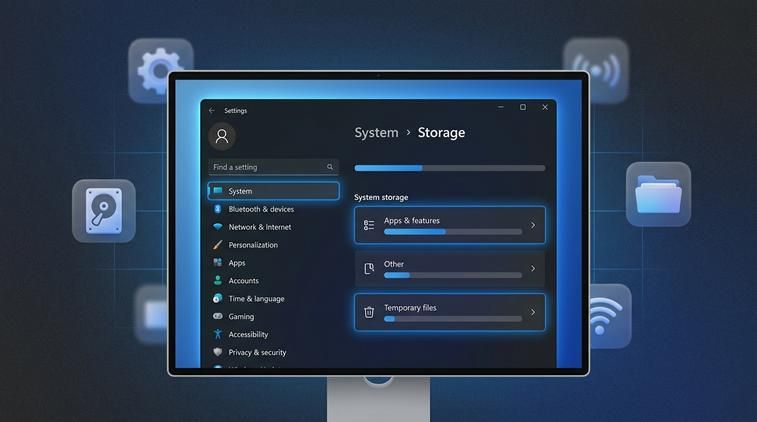The image size is (757, 422).
Task: Click the broadcast signal icon tile
Action: coord(596,71)
